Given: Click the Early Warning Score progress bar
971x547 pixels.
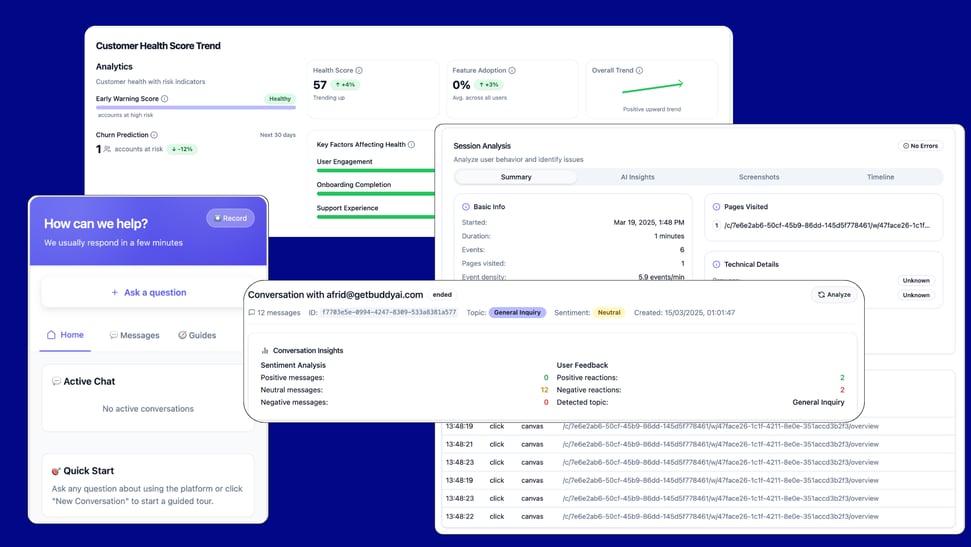Looking at the screenshot, I should coord(196,107).
